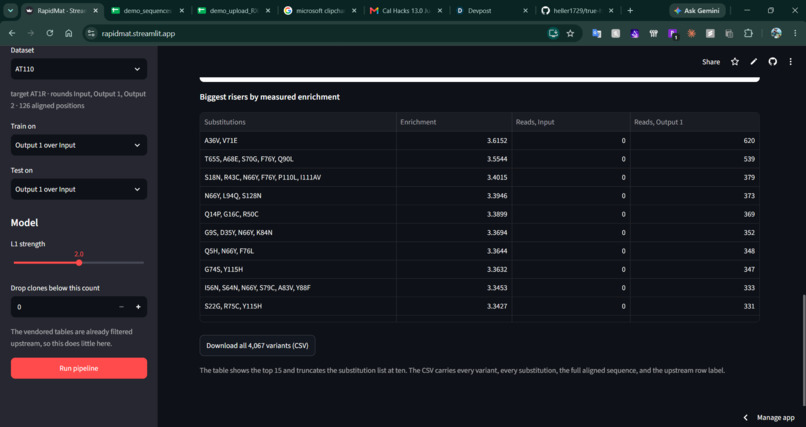Screen dimensions: 806x427
Task: Select the N66Y, L94Q, S128N cell
Action: coord(298,196)
